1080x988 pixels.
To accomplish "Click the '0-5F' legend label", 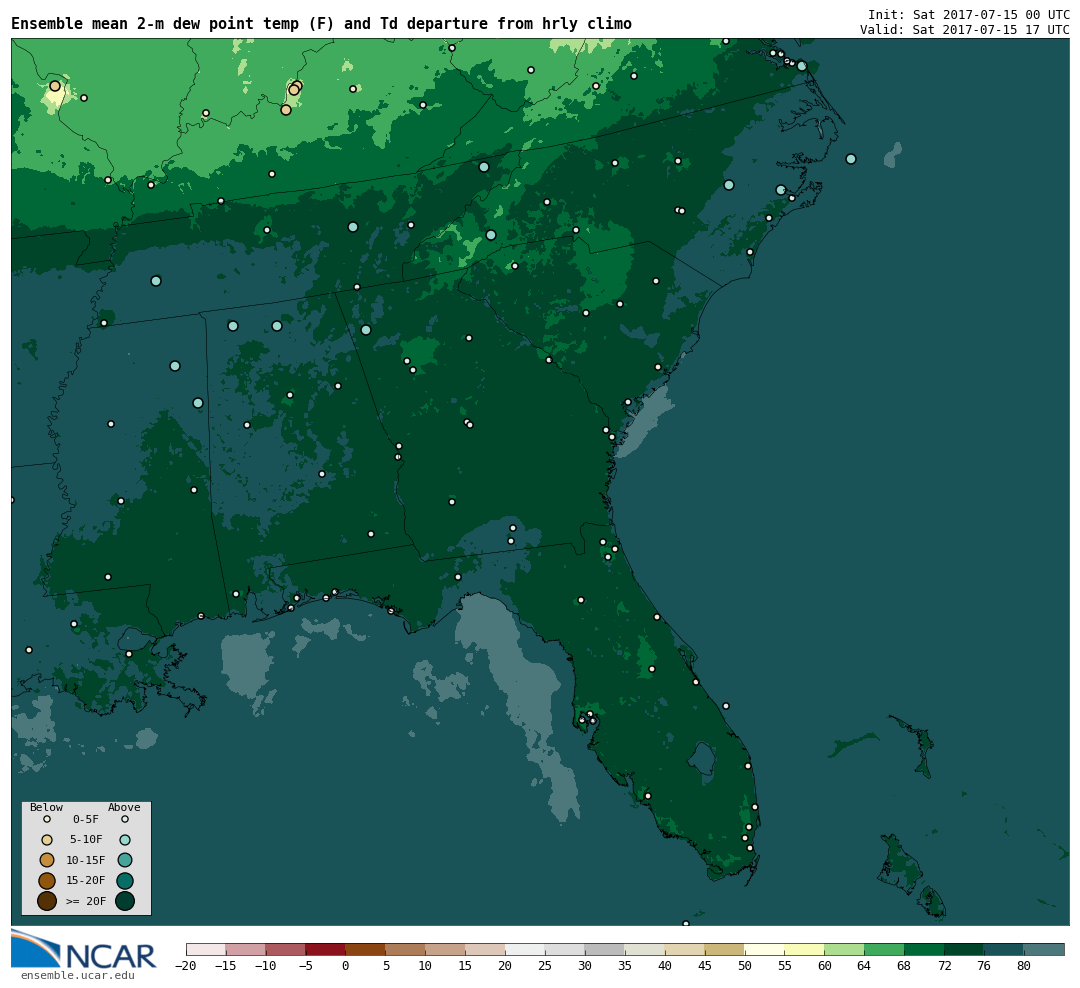I will coord(86,820).
